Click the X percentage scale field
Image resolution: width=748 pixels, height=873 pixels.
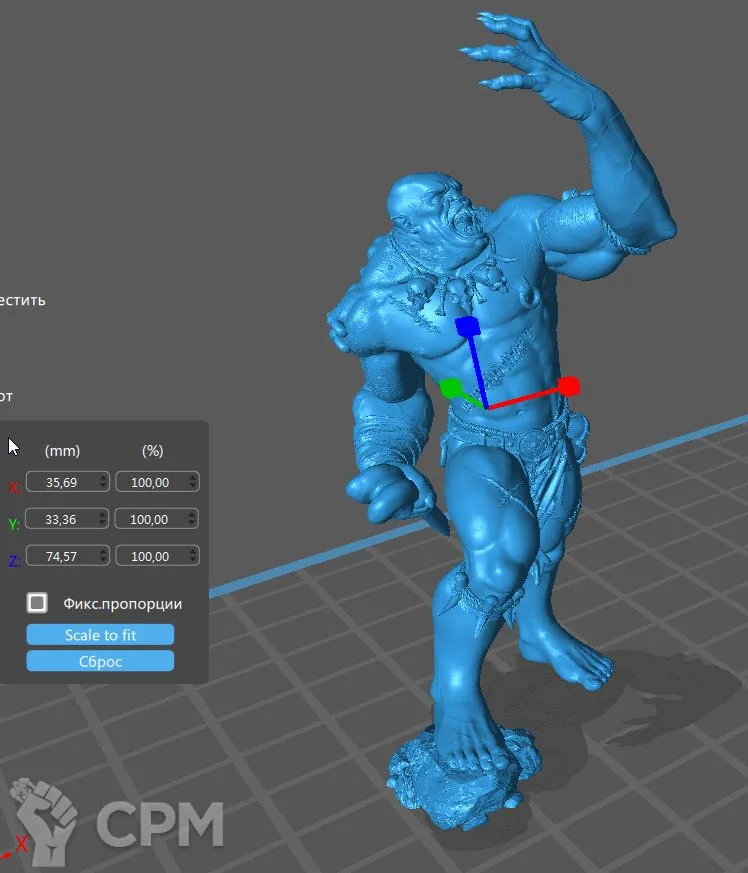click(x=149, y=483)
